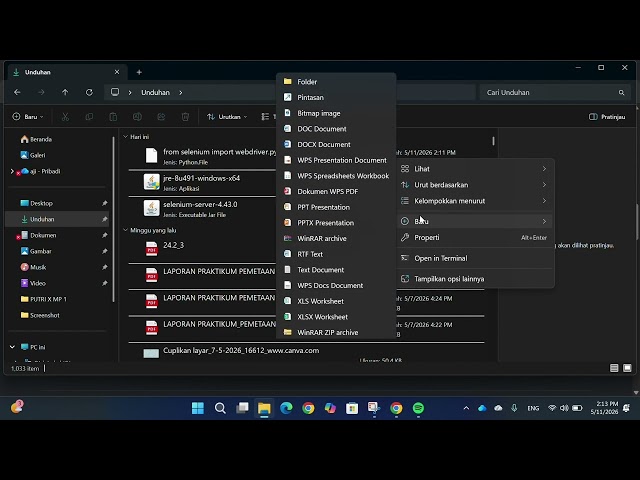
Task: Collapse the Minggu yang lalu group
Action: (x=125, y=230)
